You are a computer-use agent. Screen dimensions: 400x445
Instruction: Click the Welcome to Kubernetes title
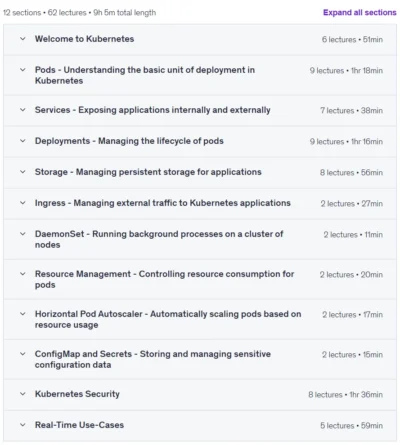[84, 39]
